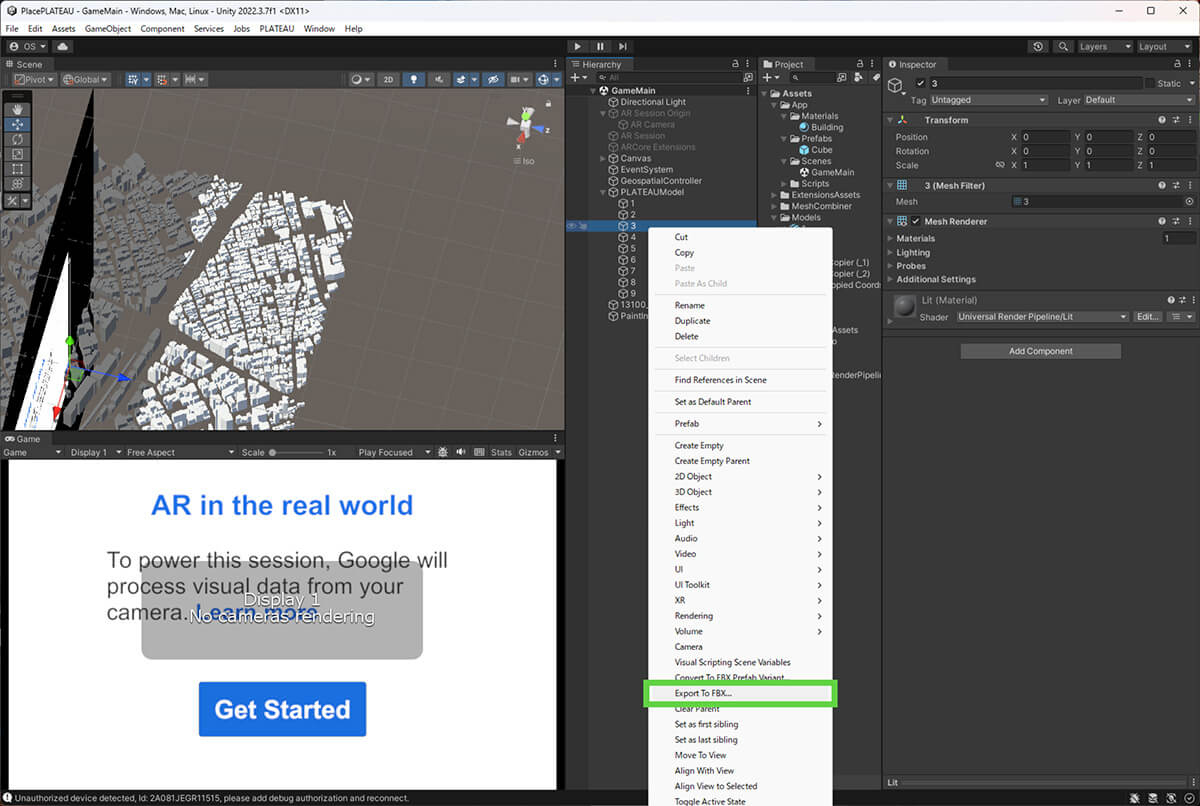Open the Pivot dropdown
This screenshot has height=806, width=1200.
coord(34,79)
